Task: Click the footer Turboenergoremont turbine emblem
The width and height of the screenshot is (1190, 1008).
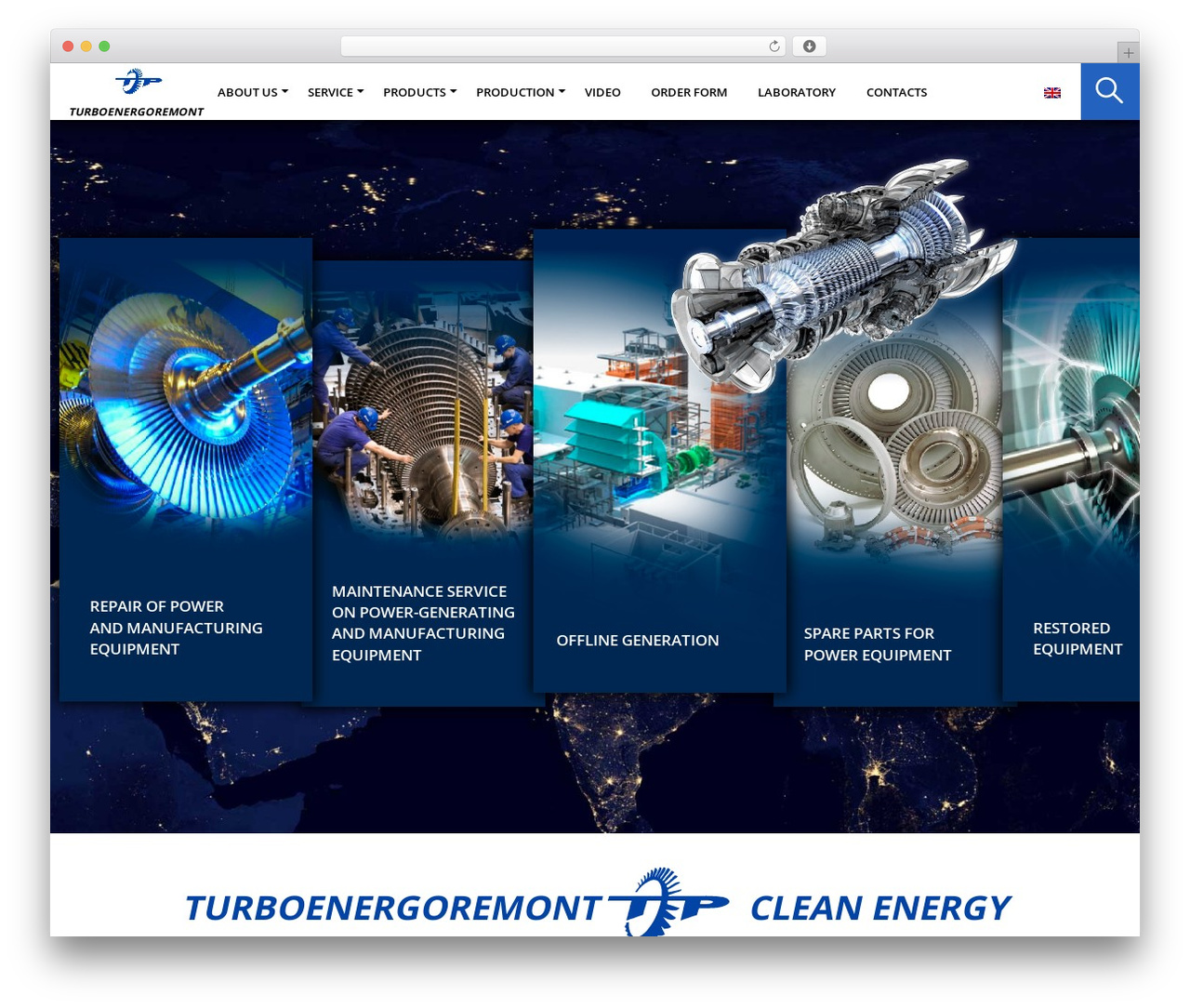Action: pos(668,902)
